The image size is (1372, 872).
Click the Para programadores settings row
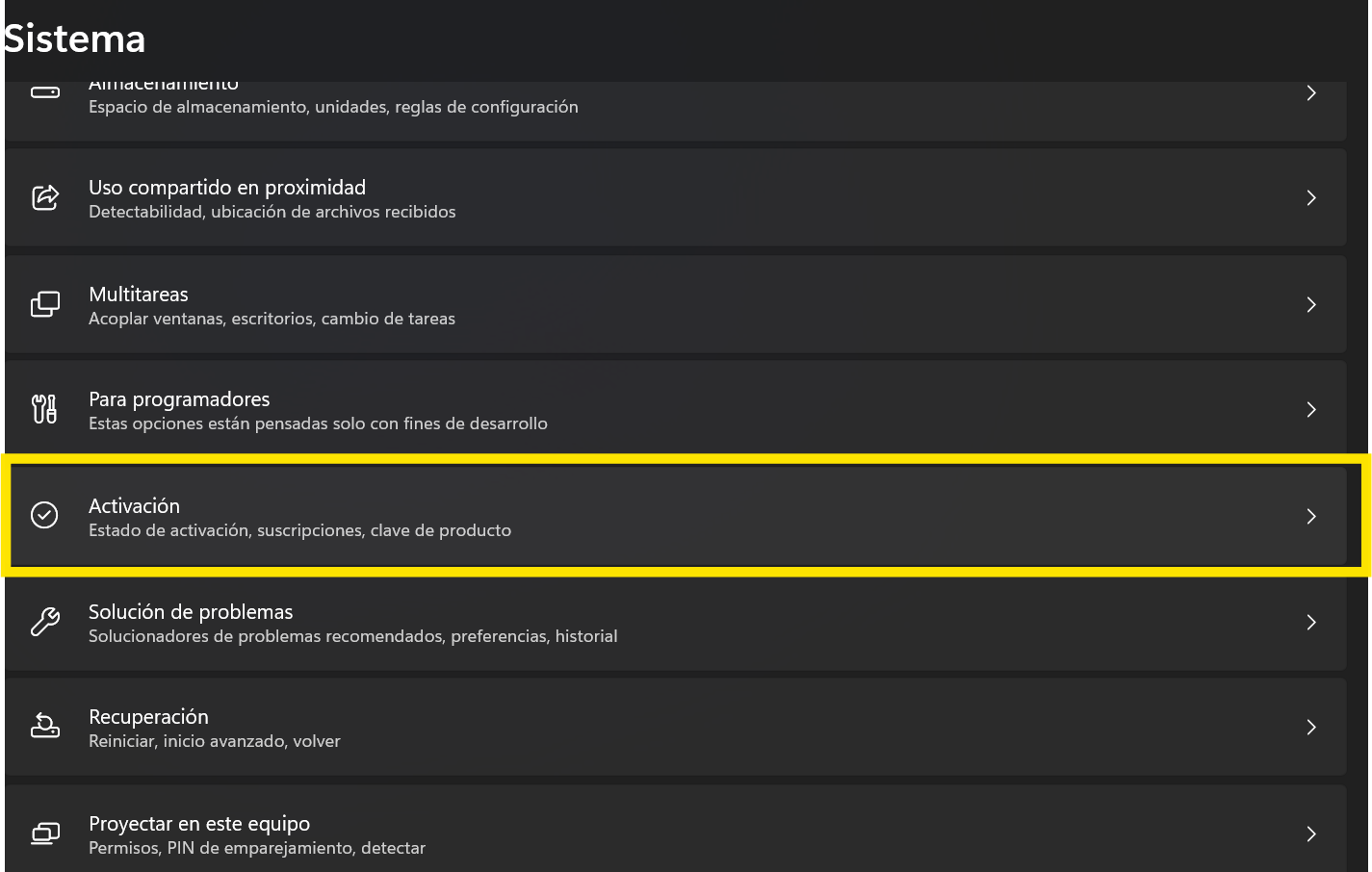(x=674, y=409)
